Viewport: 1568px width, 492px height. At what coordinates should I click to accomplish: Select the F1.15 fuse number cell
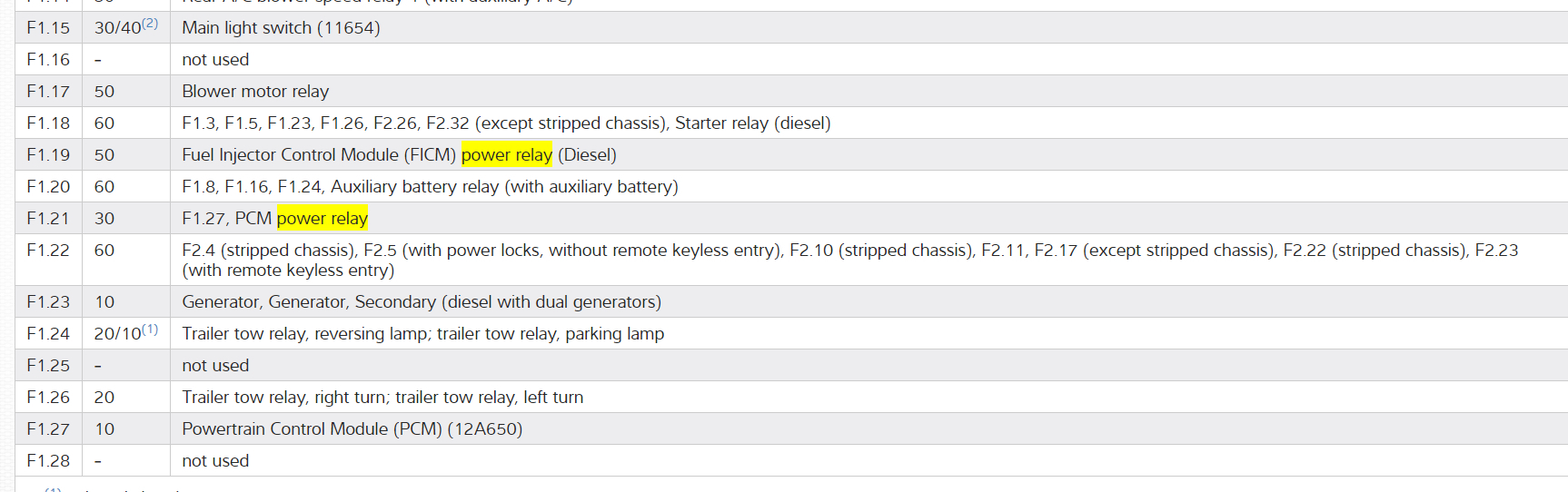pos(48,28)
